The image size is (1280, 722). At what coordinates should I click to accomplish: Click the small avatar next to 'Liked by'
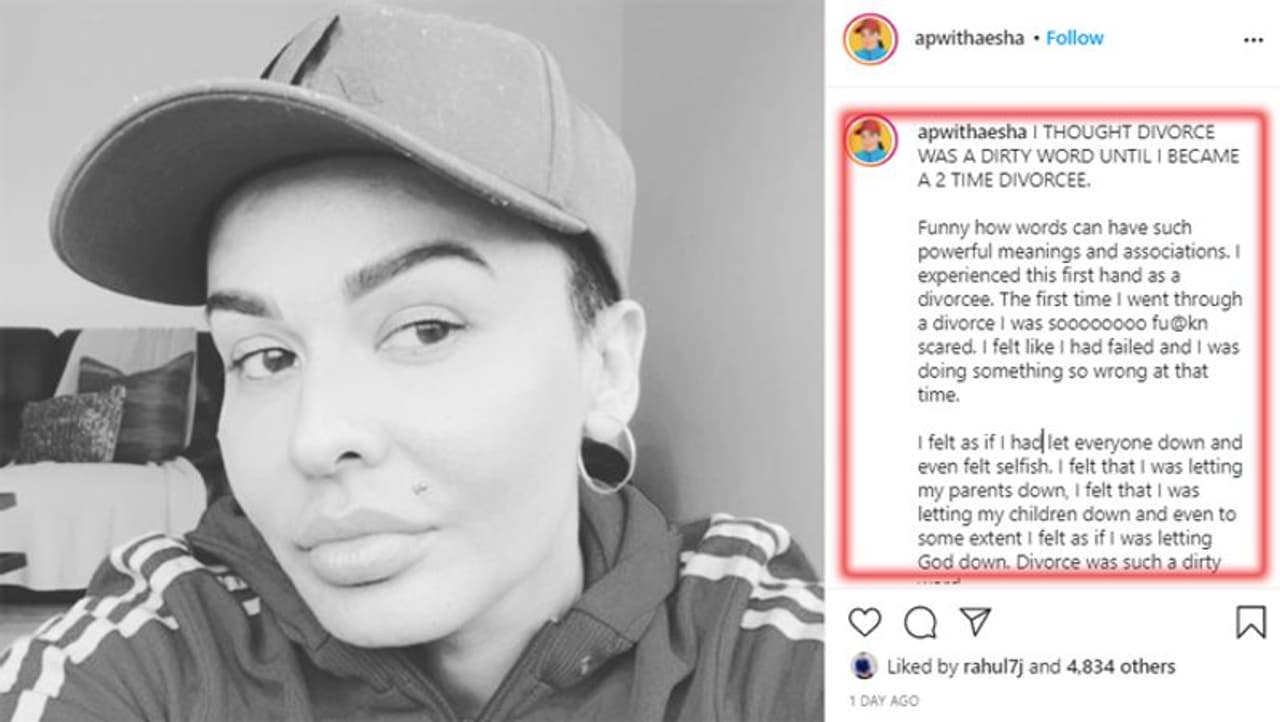point(864,666)
